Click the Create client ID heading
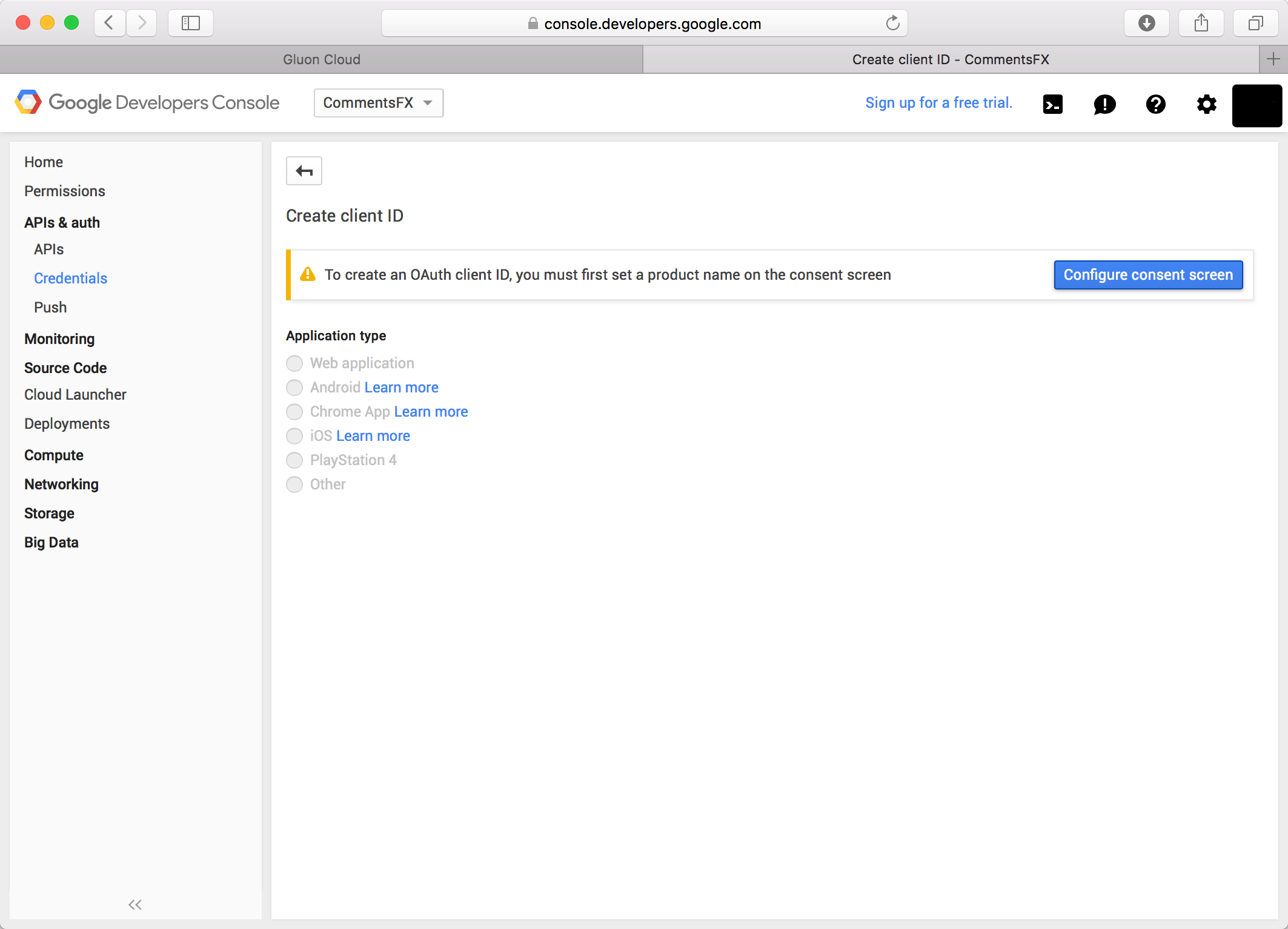1288x929 pixels. (345, 216)
